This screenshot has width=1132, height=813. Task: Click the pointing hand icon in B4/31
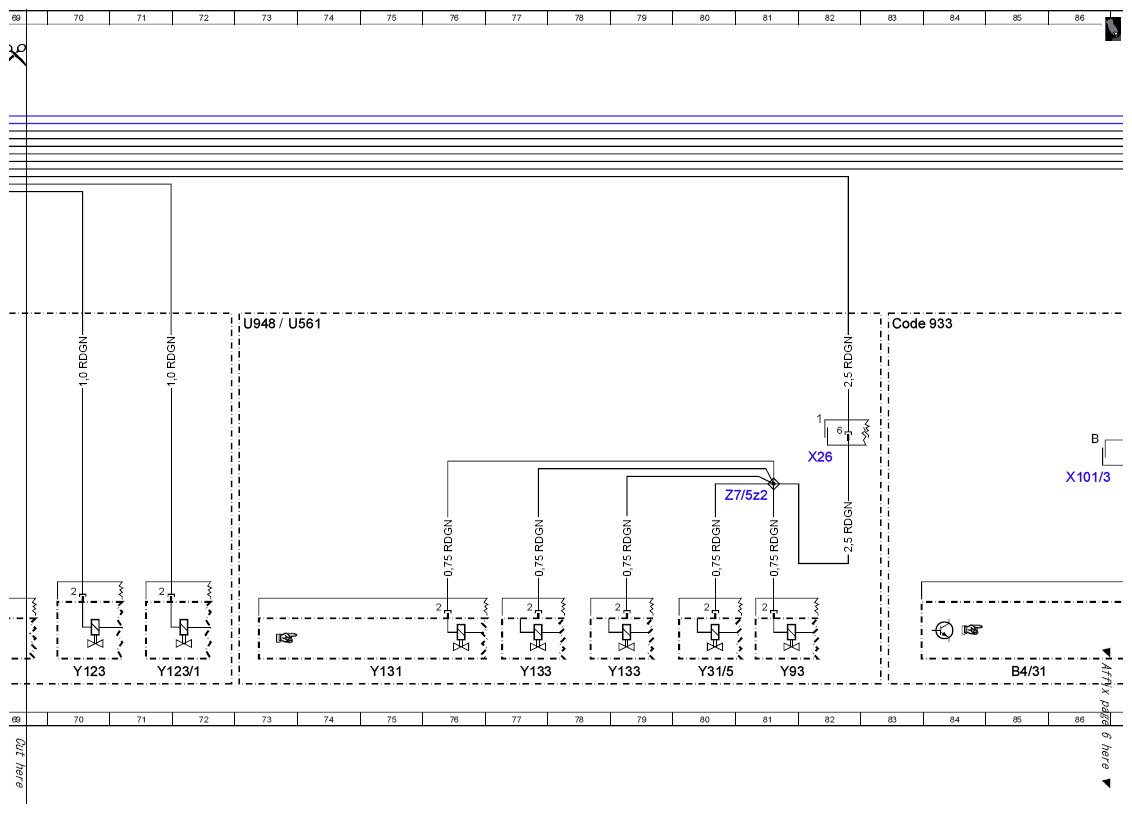tap(972, 630)
